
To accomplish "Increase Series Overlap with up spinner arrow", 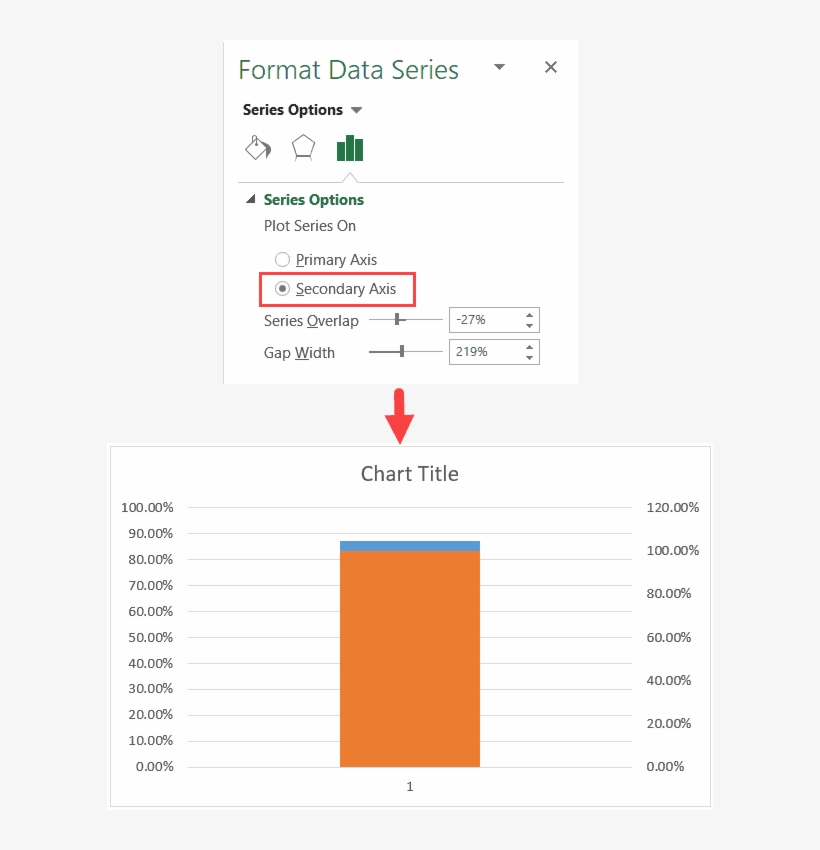I will point(529,315).
